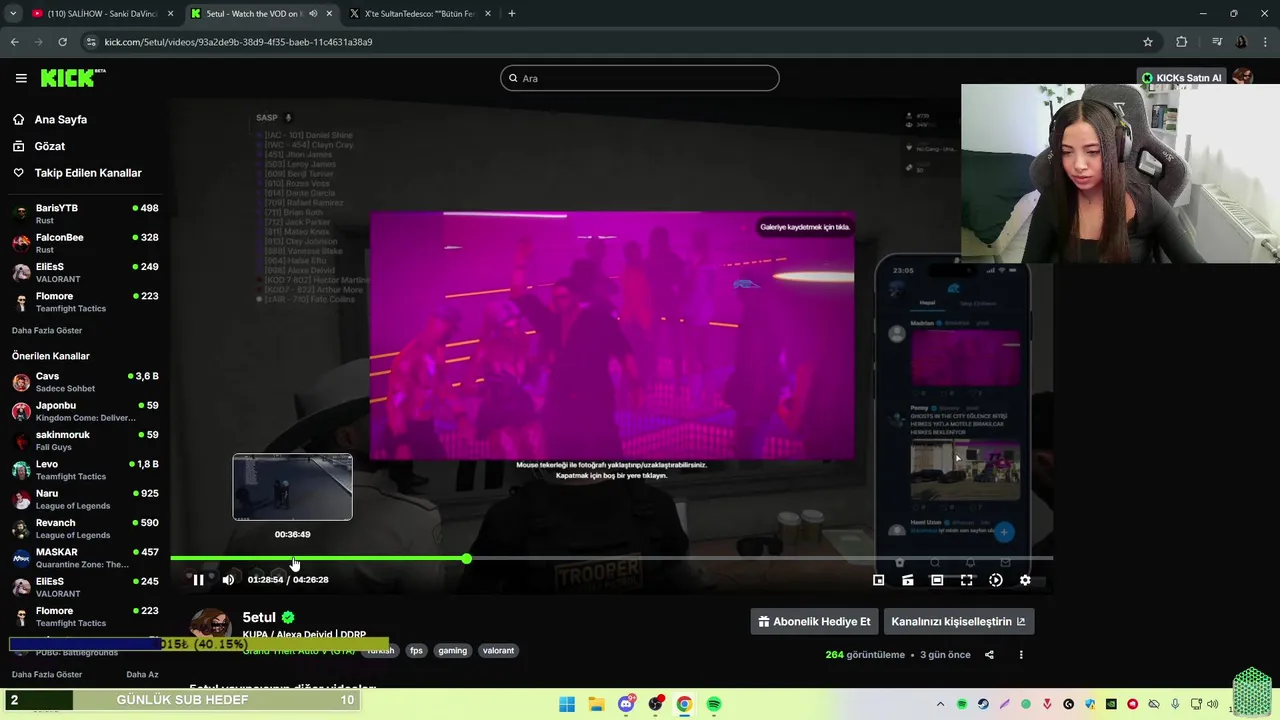Viewport: 1280px width, 720px height.
Task: Open Chrome three-dot menu
Action: [1265, 42]
